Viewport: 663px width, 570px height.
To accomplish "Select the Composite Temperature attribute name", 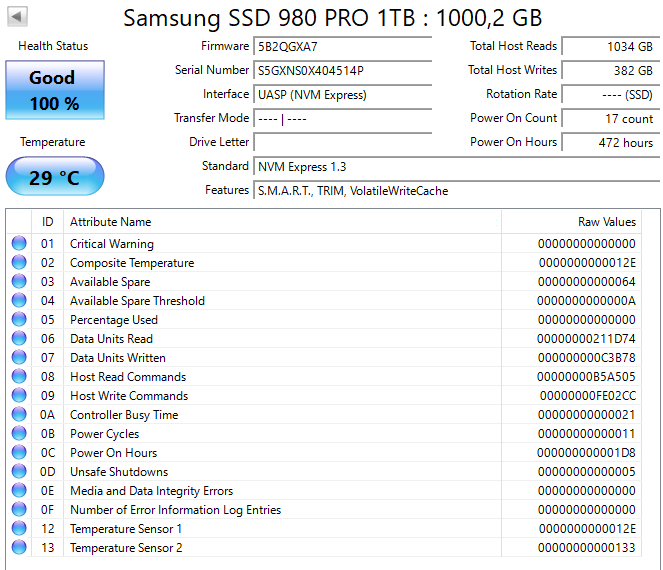I will coord(132,263).
